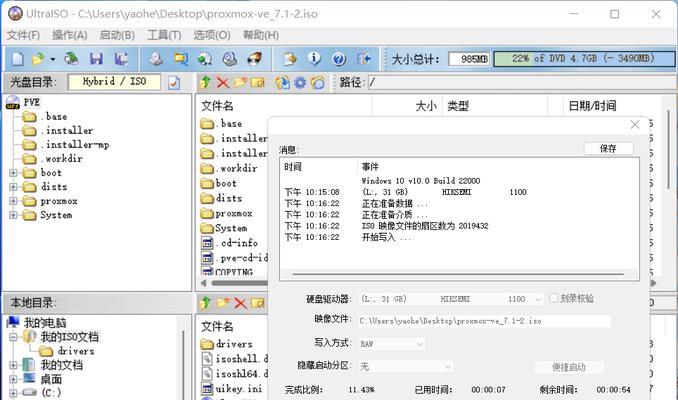Click the red Delete icon in local toolbar

click(240, 303)
